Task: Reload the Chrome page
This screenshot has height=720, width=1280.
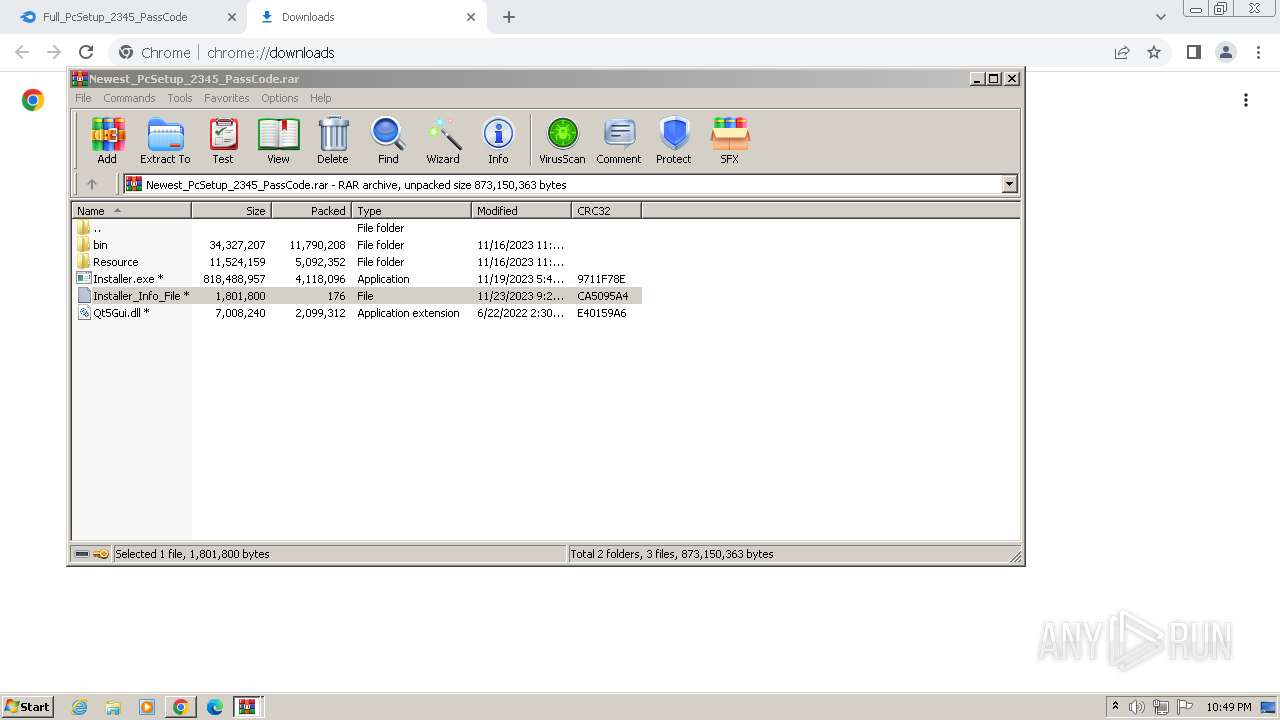Action: point(86,52)
